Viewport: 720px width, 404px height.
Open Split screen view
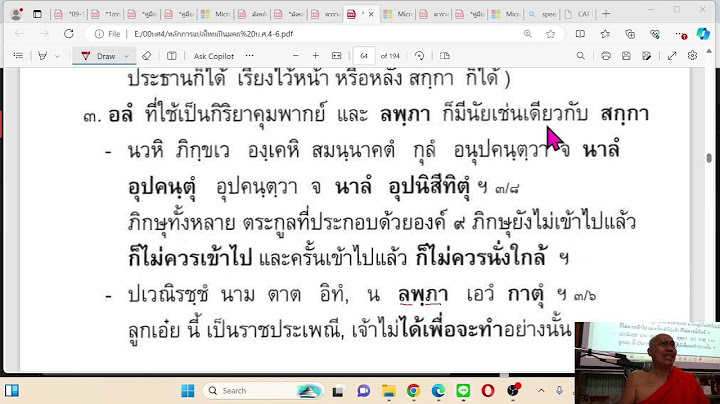pyautogui.click(x=580, y=34)
